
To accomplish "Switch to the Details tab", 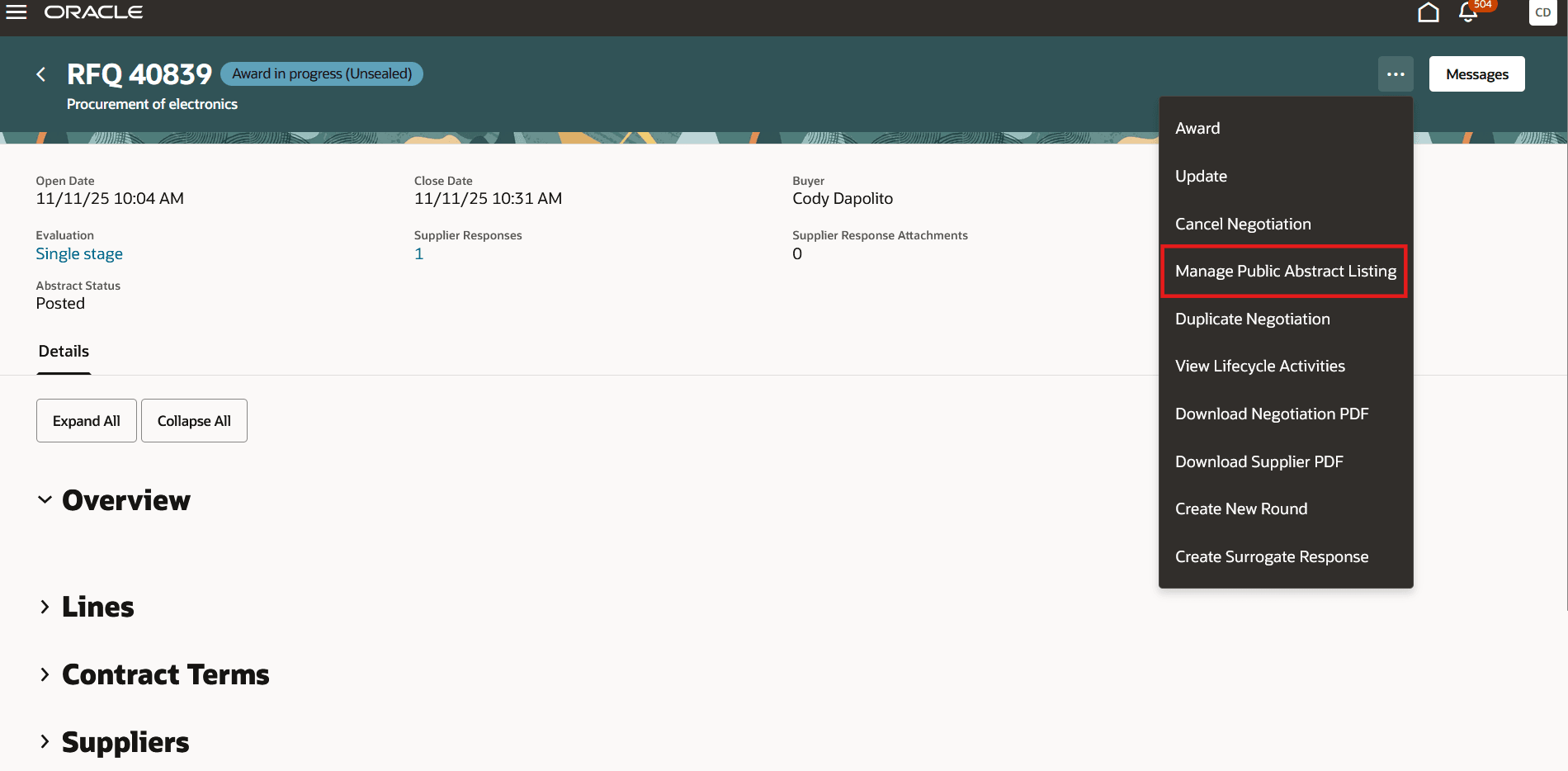I will pos(64,351).
